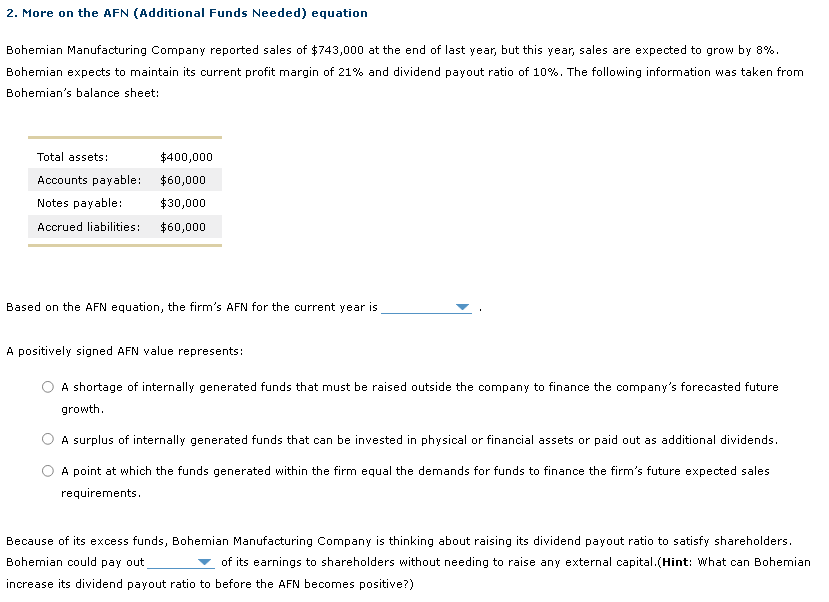
Task: Click the Total assets table row
Action: [125, 157]
